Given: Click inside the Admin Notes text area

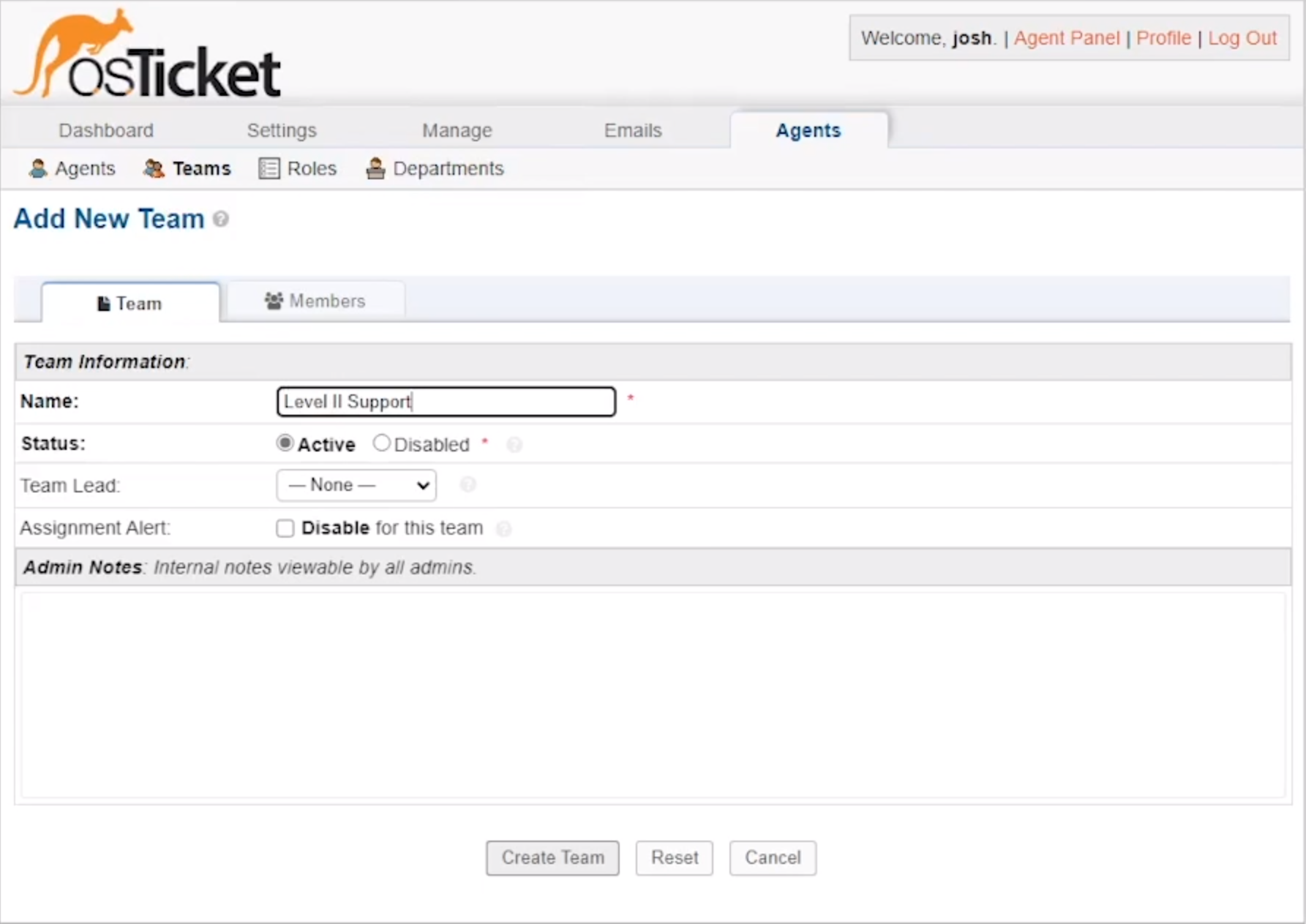Looking at the screenshot, I should coord(651,695).
